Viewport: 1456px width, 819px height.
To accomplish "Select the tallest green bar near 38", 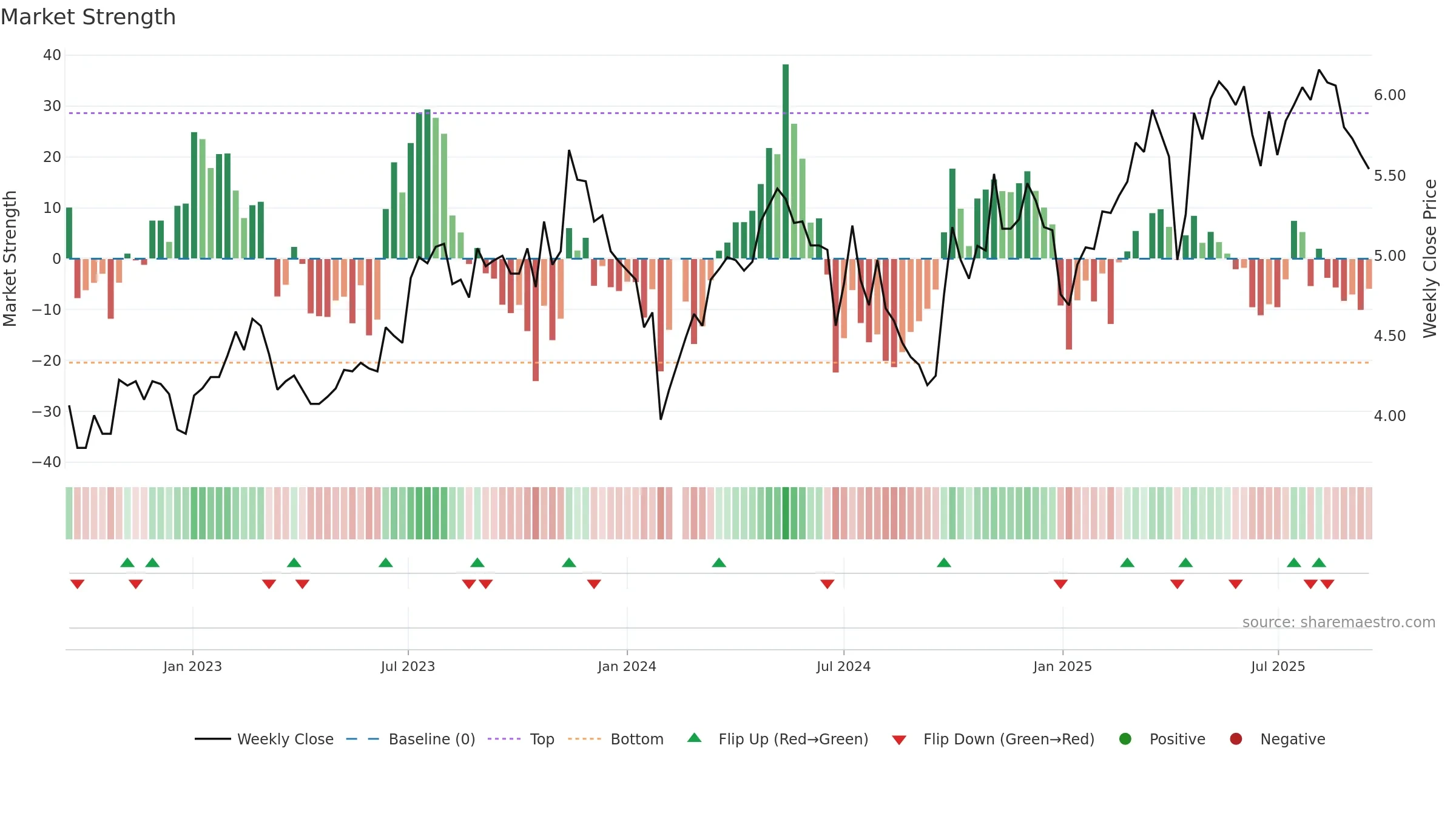I will coord(786,161).
